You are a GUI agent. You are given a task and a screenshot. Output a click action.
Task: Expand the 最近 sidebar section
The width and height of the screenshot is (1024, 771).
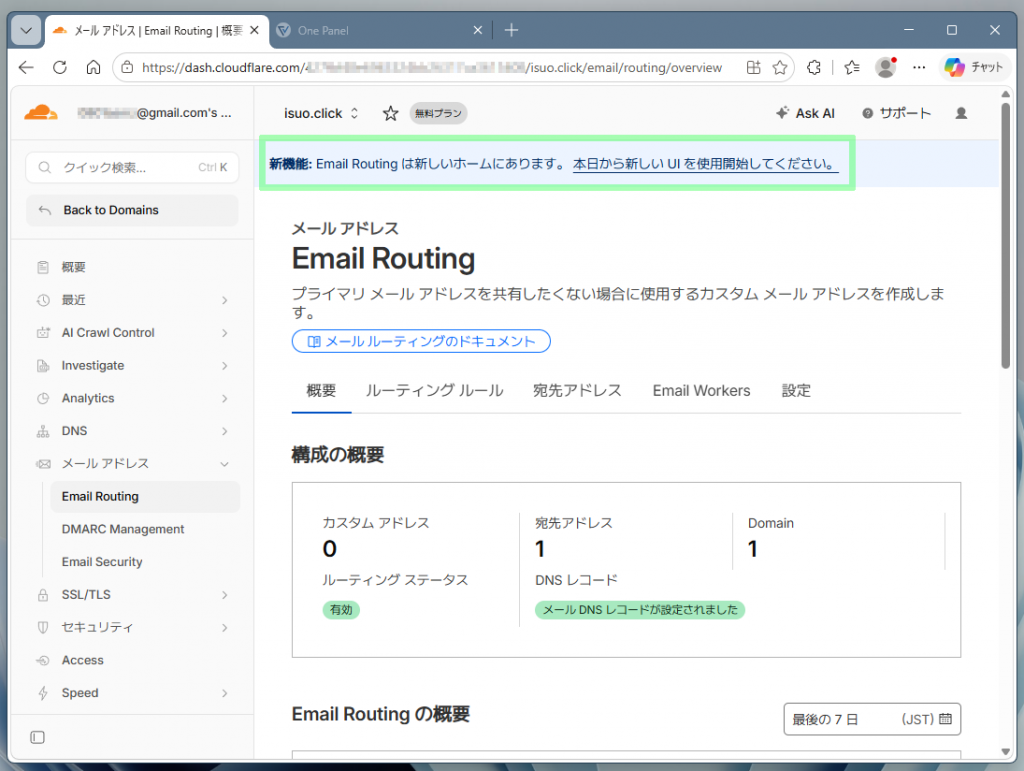(x=133, y=300)
